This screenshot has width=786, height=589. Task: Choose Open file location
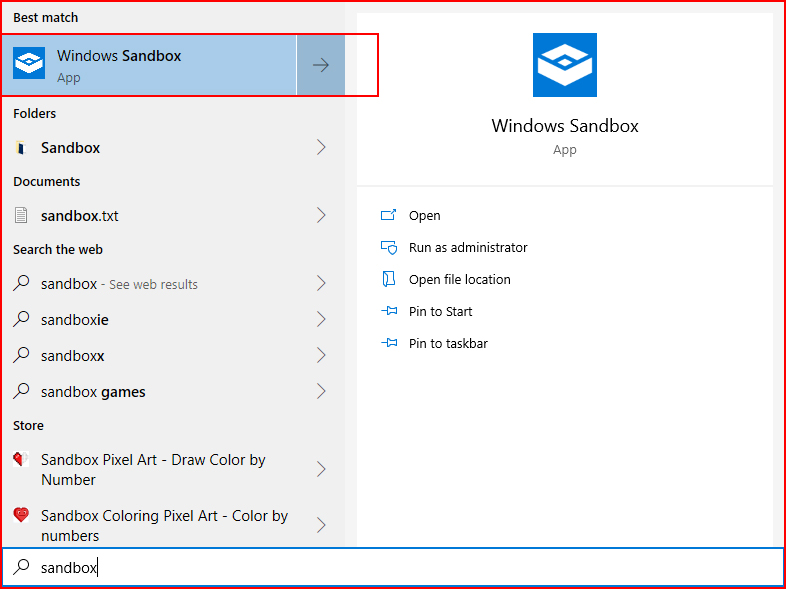[460, 279]
